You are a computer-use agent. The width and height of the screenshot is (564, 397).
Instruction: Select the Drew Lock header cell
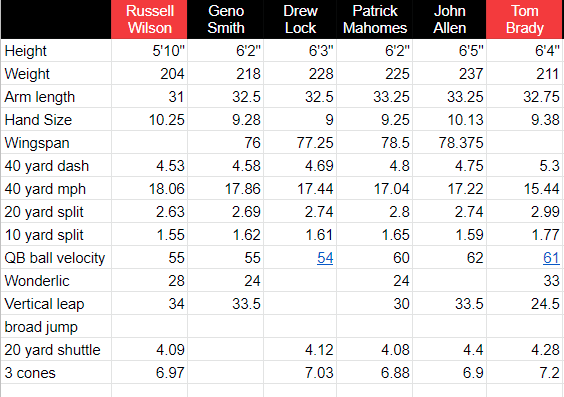(x=300, y=19)
